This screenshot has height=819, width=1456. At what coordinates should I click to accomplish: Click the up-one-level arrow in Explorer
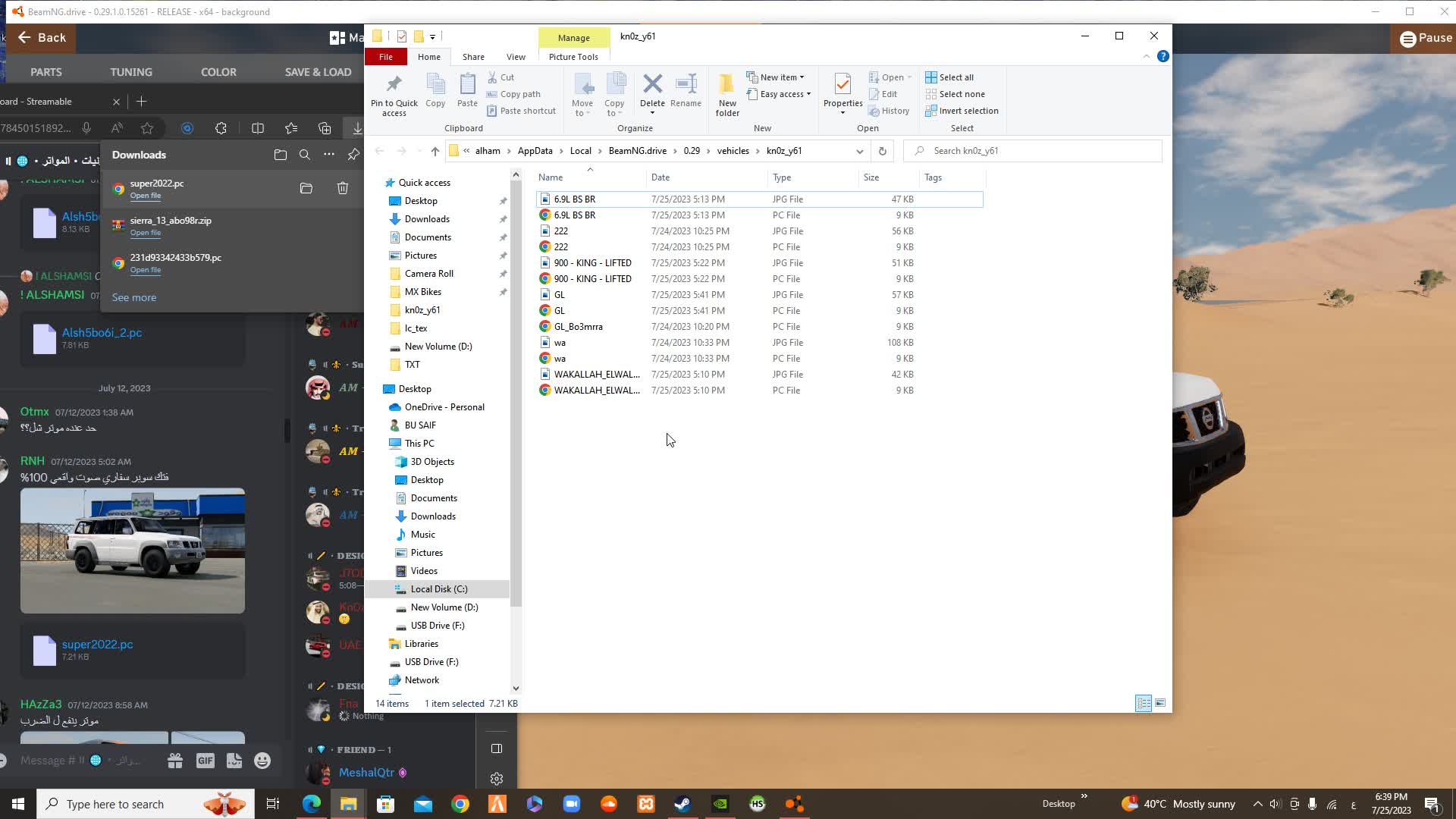[x=435, y=151]
